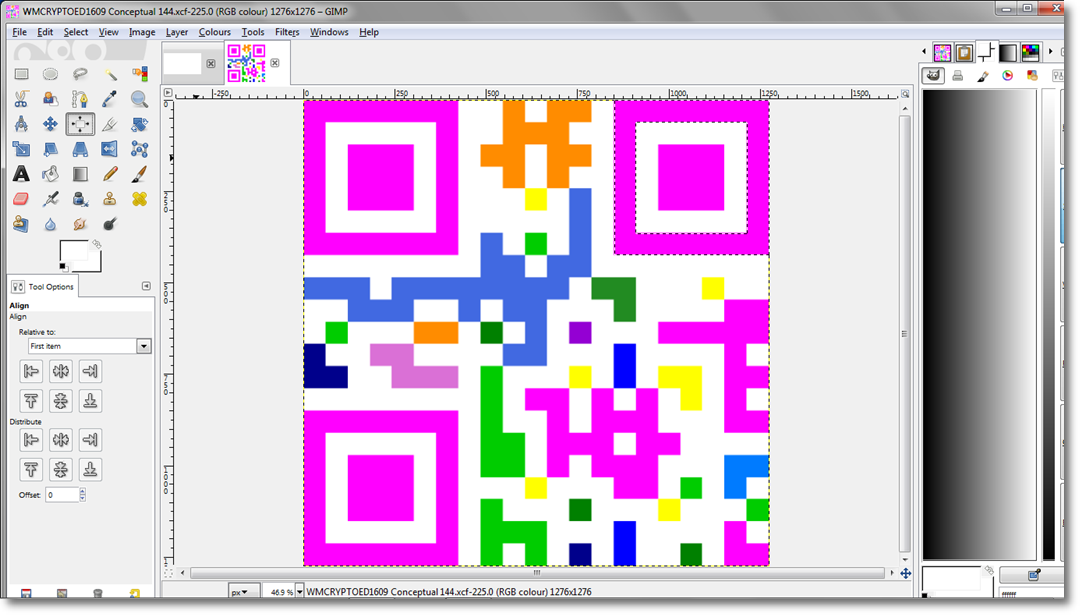
Task: Open the Layer menu
Action: pos(177,32)
